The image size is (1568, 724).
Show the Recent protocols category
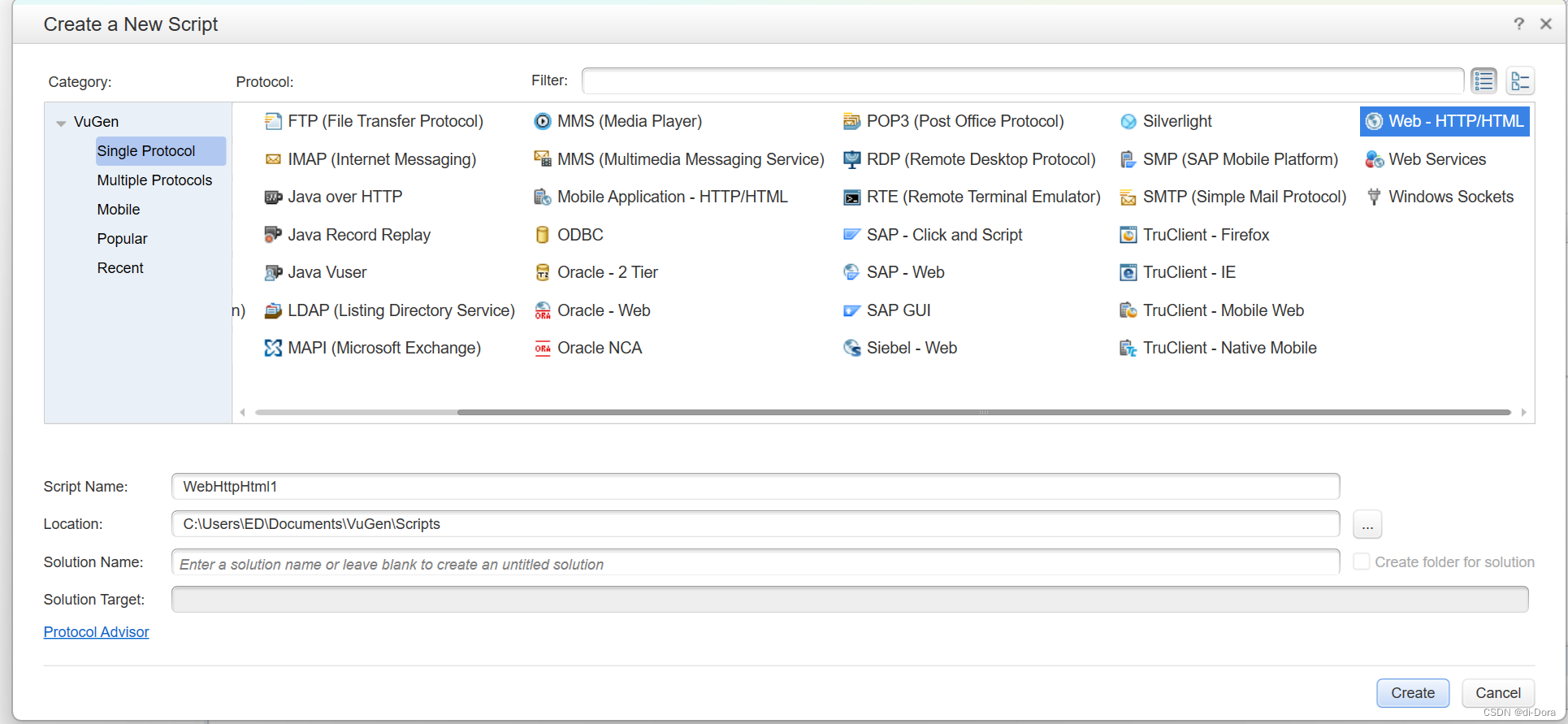(120, 268)
